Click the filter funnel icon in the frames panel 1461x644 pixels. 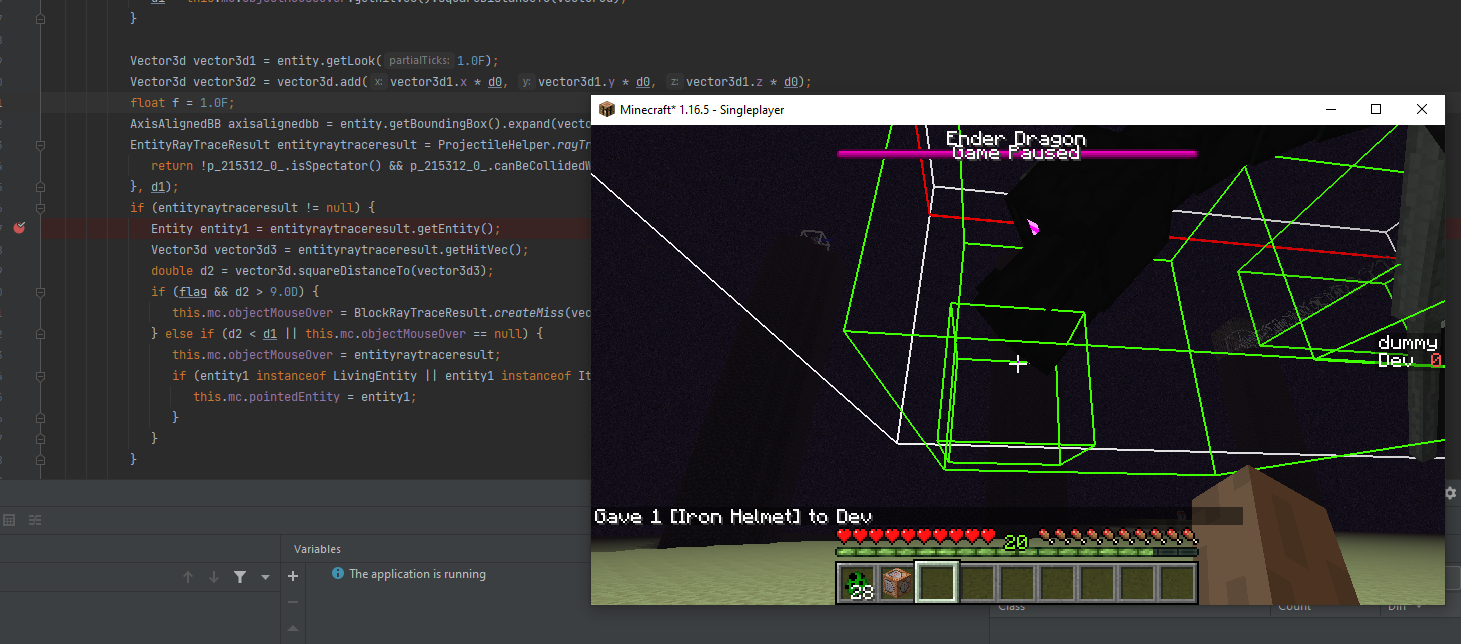click(238, 576)
